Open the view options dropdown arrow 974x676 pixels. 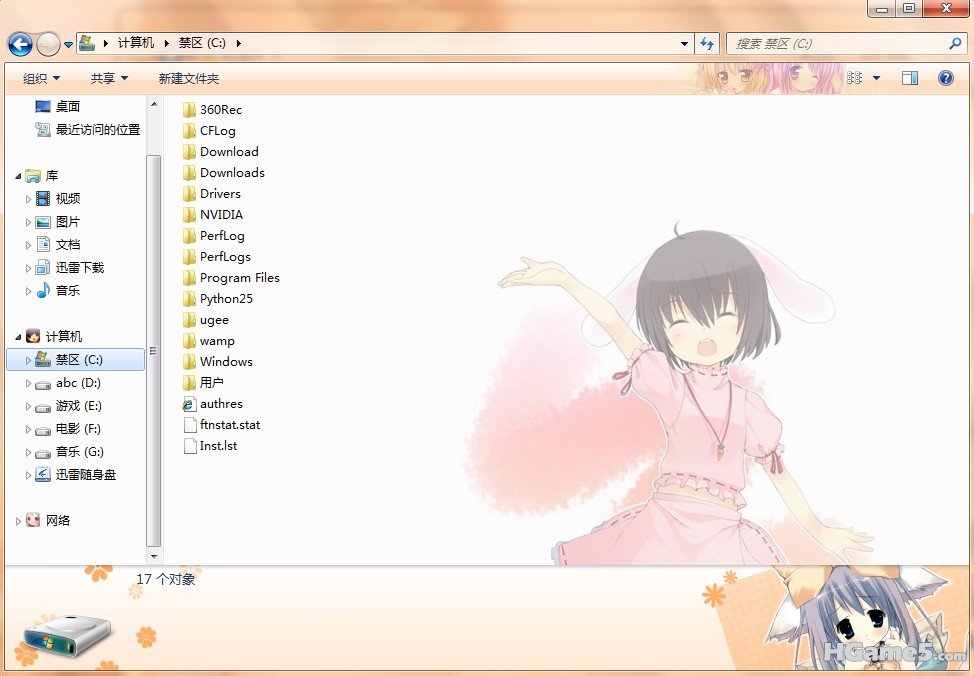pos(877,78)
